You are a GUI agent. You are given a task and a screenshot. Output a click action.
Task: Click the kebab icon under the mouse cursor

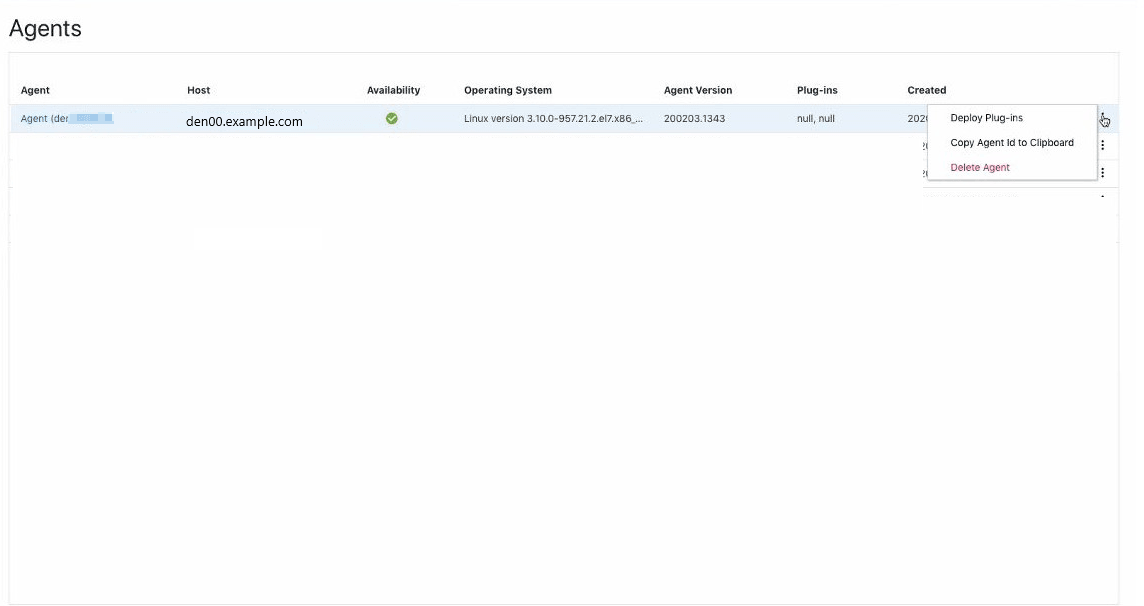coord(1101,117)
